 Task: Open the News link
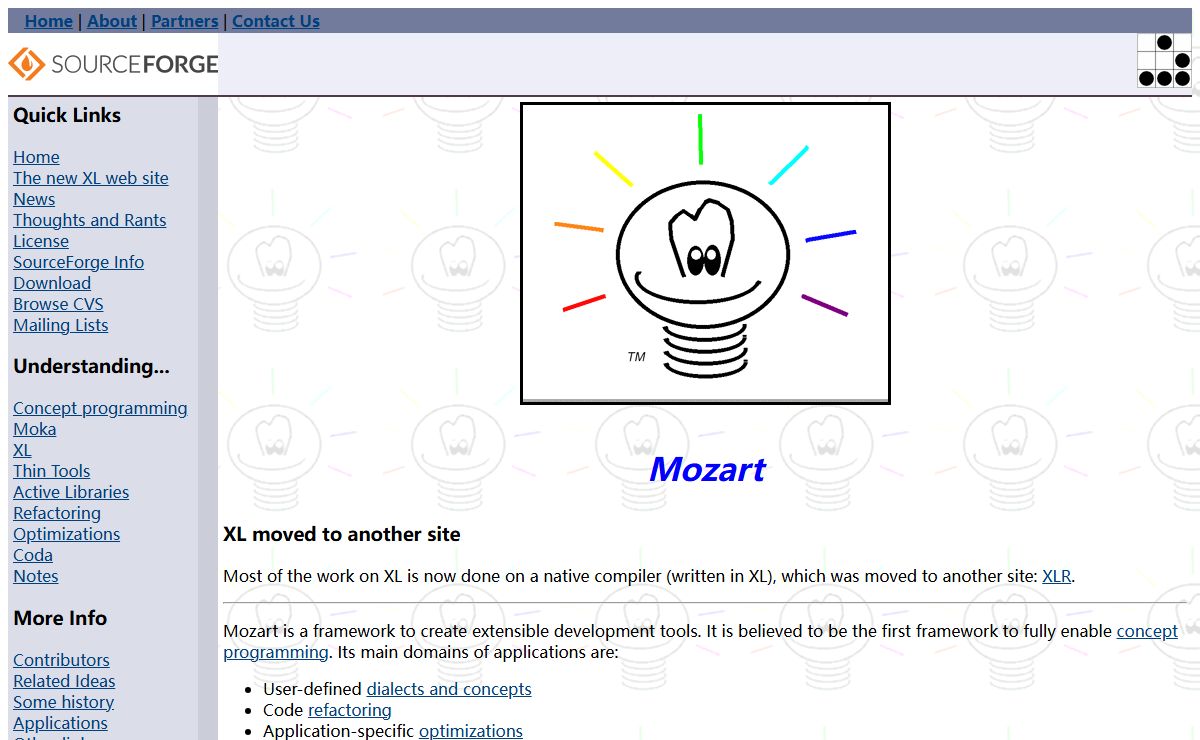(34, 199)
